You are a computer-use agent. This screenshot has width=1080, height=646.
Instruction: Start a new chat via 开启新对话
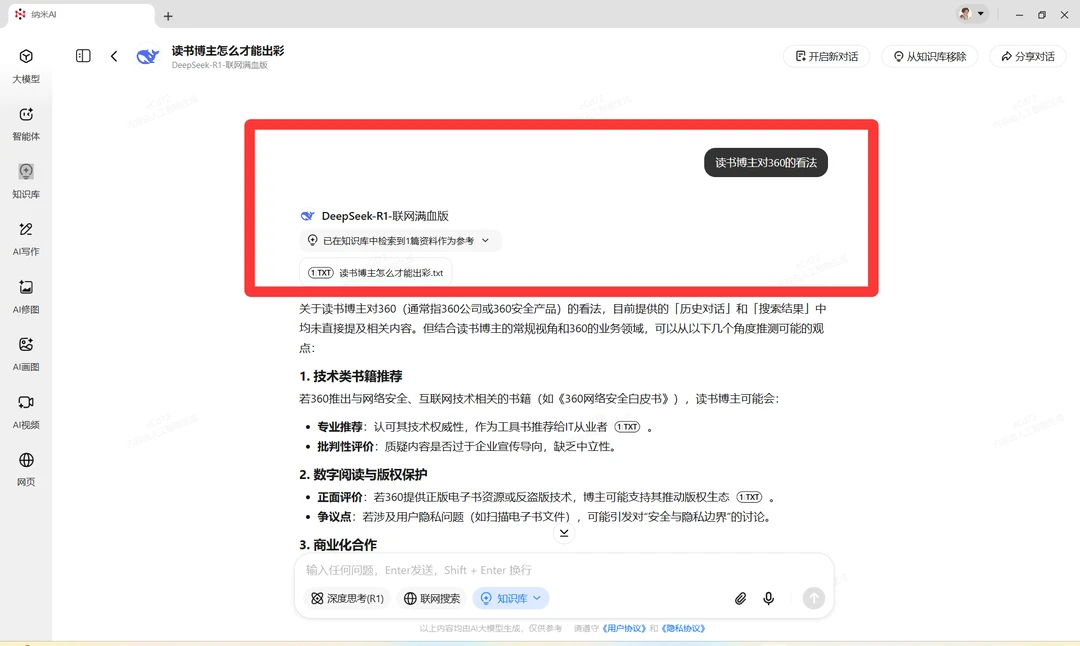[827, 56]
